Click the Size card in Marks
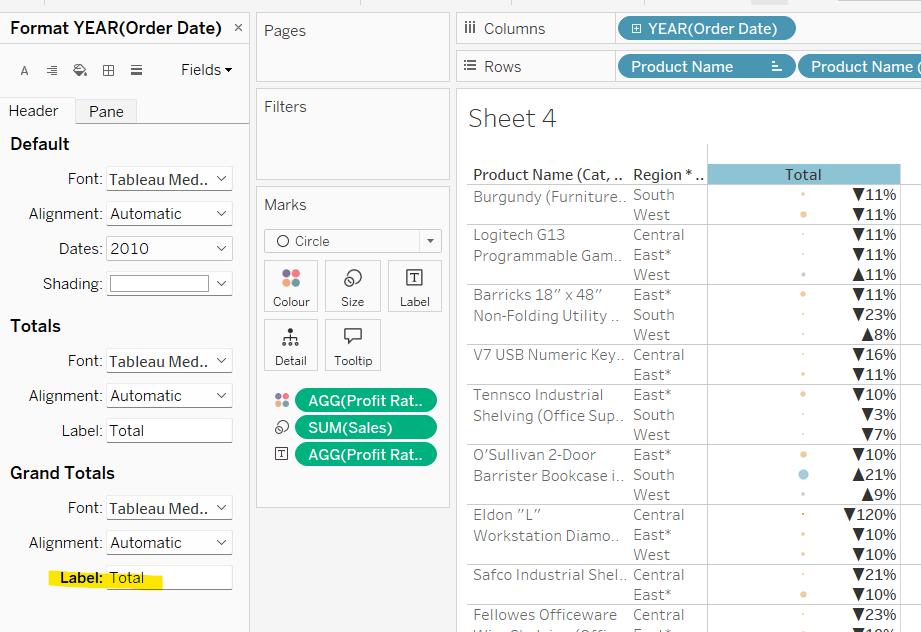This screenshot has height=632, width=921. tap(353, 286)
